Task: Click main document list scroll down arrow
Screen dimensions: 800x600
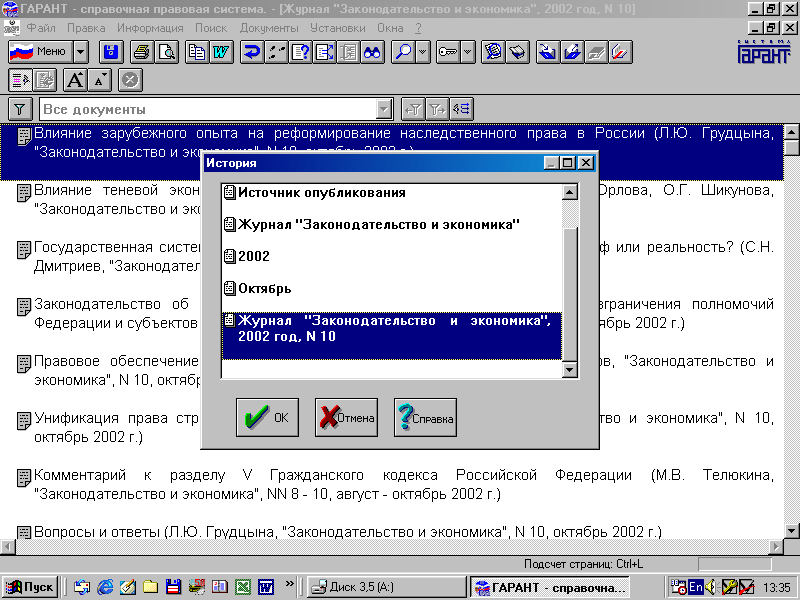Action: (x=792, y=531)
